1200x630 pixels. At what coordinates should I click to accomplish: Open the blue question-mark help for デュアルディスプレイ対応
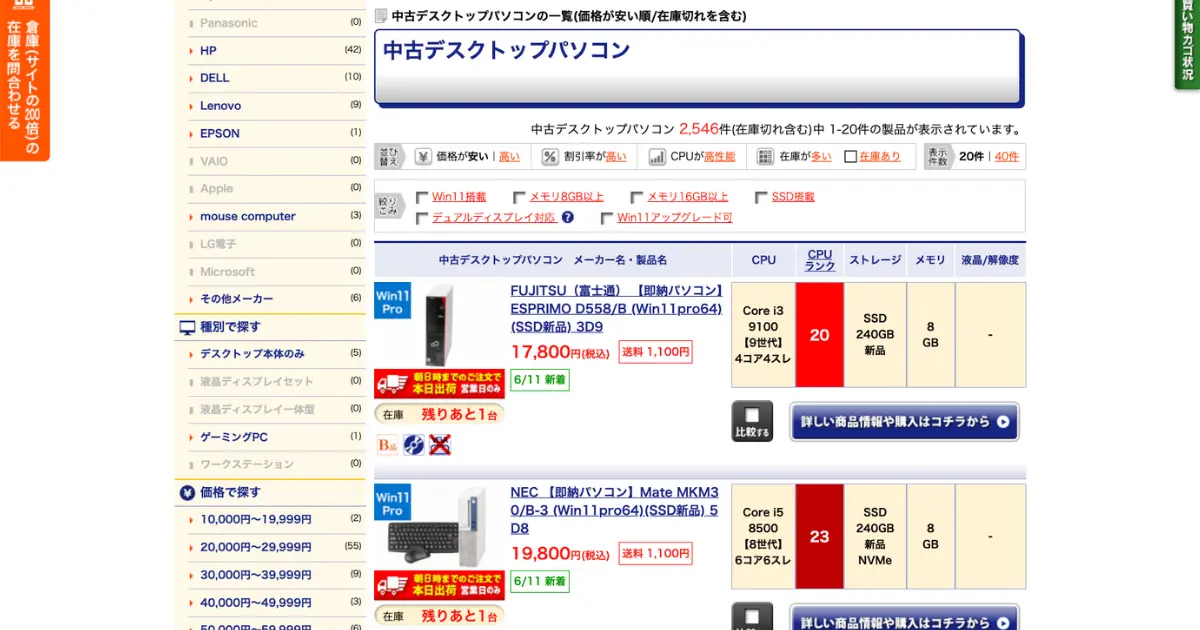[x=568, y=217]
